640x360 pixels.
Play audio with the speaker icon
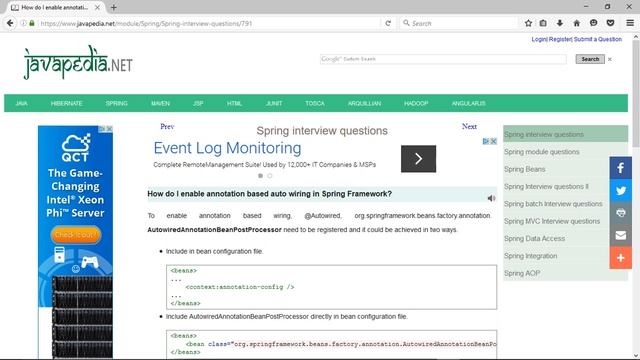[x=491, y=198]
